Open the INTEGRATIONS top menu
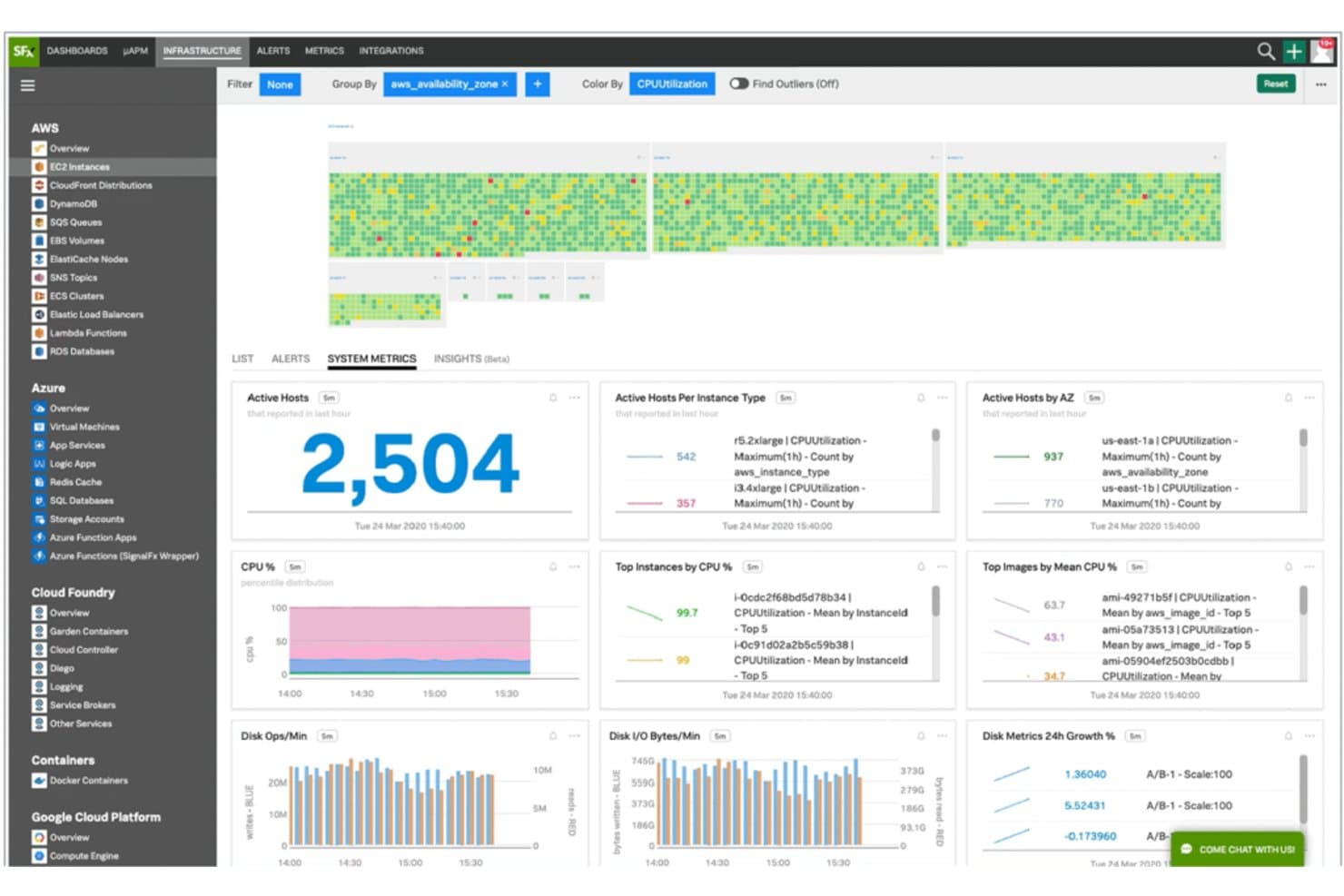 (x=391, y=51)
